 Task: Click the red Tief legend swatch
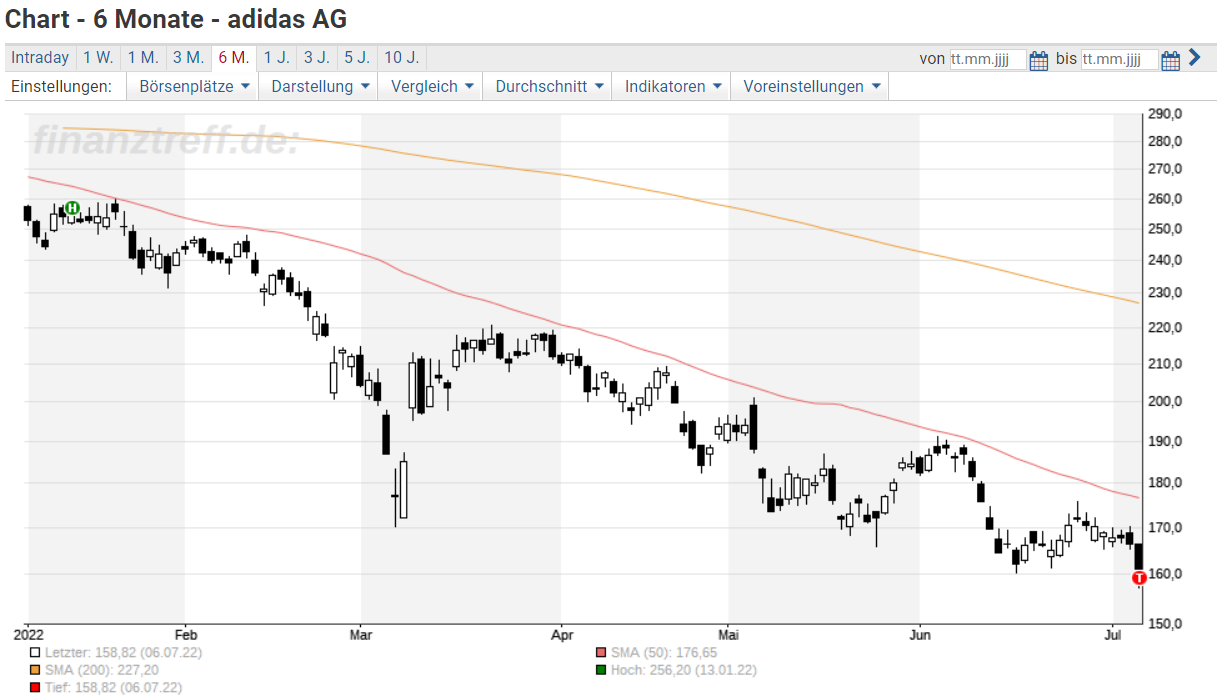[x=36, y=687]
